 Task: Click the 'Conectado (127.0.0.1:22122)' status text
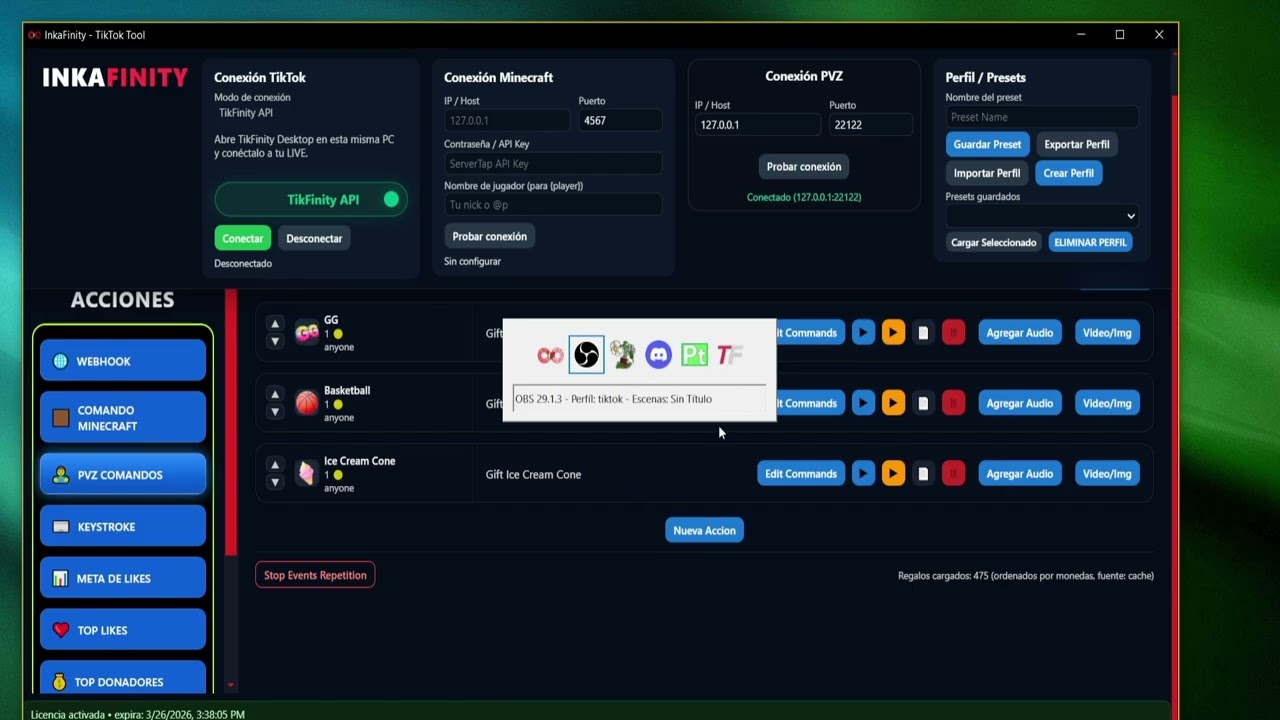click(x=804, y=197)
